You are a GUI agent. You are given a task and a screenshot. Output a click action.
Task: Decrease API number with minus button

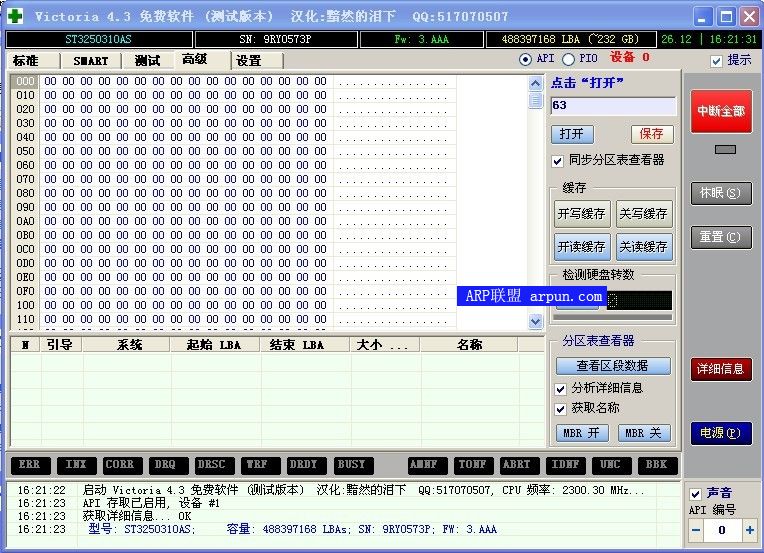(x=696, y=530)
